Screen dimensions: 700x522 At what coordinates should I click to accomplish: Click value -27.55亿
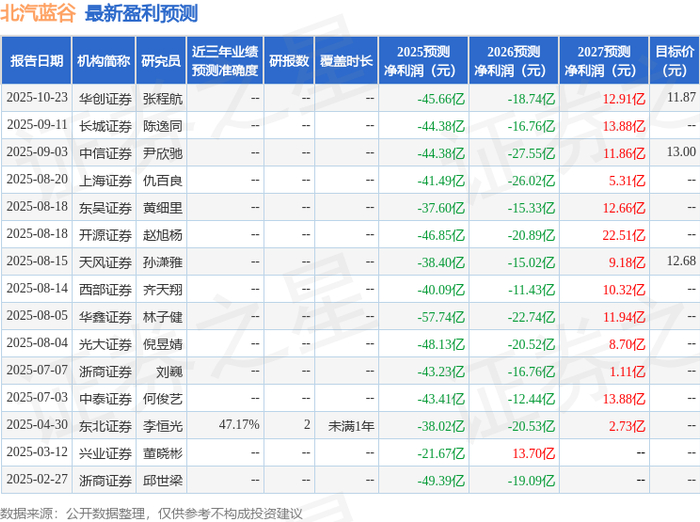[x=531, y=153]
